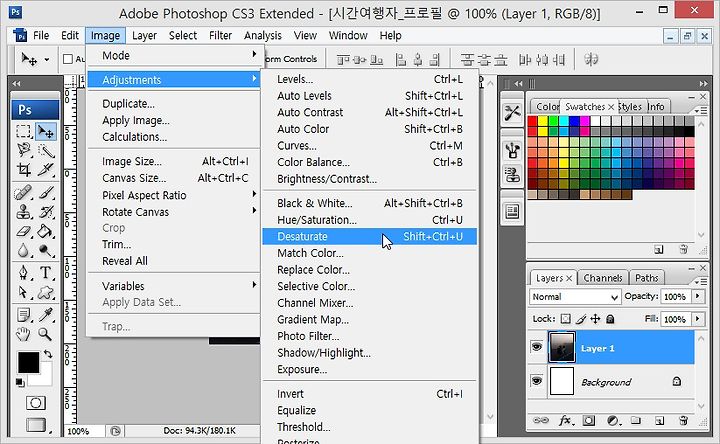Viewport: 720px width, 444px height.
Task: Click the layer style fx button
Action: click(565, 420)
